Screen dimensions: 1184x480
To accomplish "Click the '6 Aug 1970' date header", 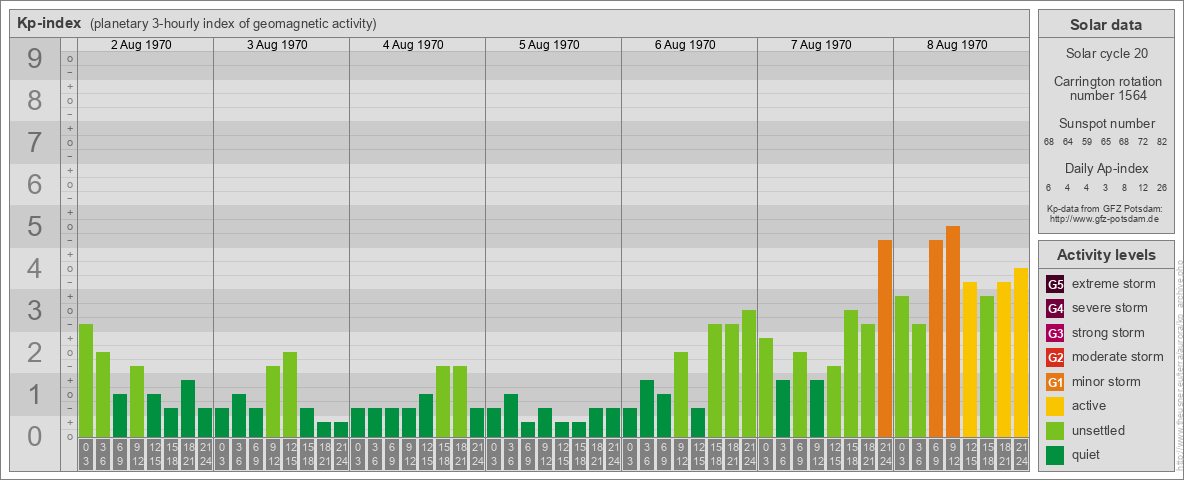I will tap(685, 45).
